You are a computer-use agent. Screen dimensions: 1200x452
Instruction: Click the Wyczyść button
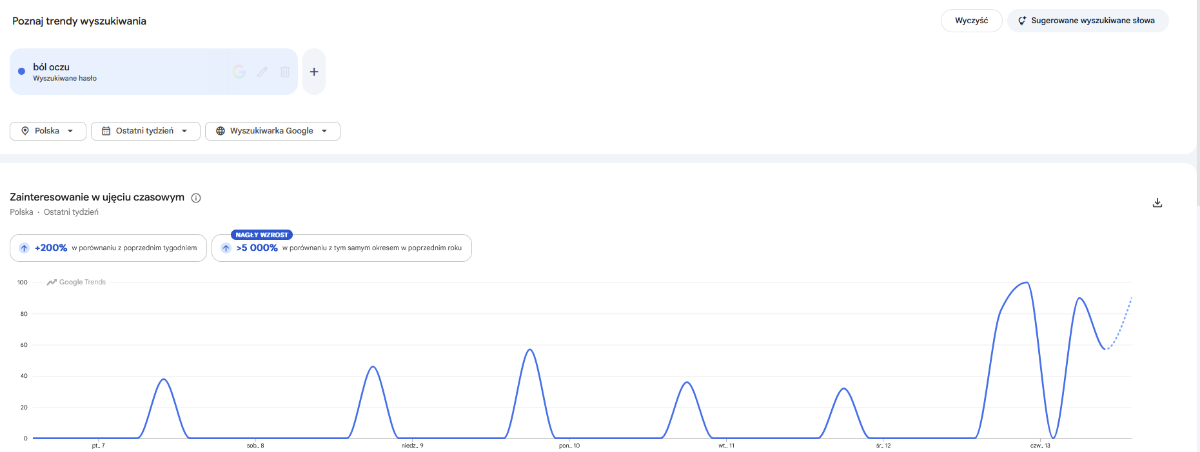point(972,21)
